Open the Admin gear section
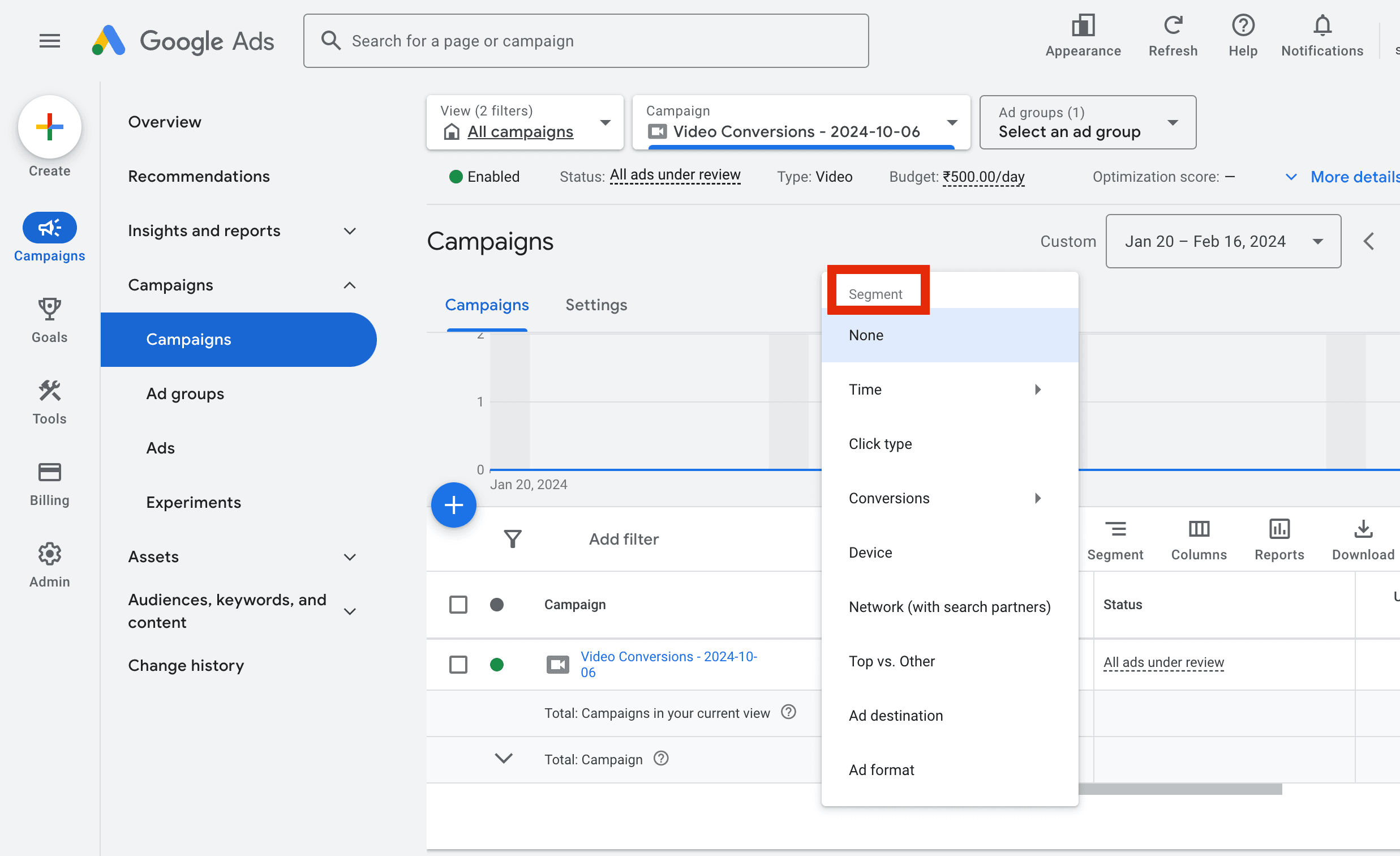The width and height of the screenshot is (1400, 856). (49, 554)
